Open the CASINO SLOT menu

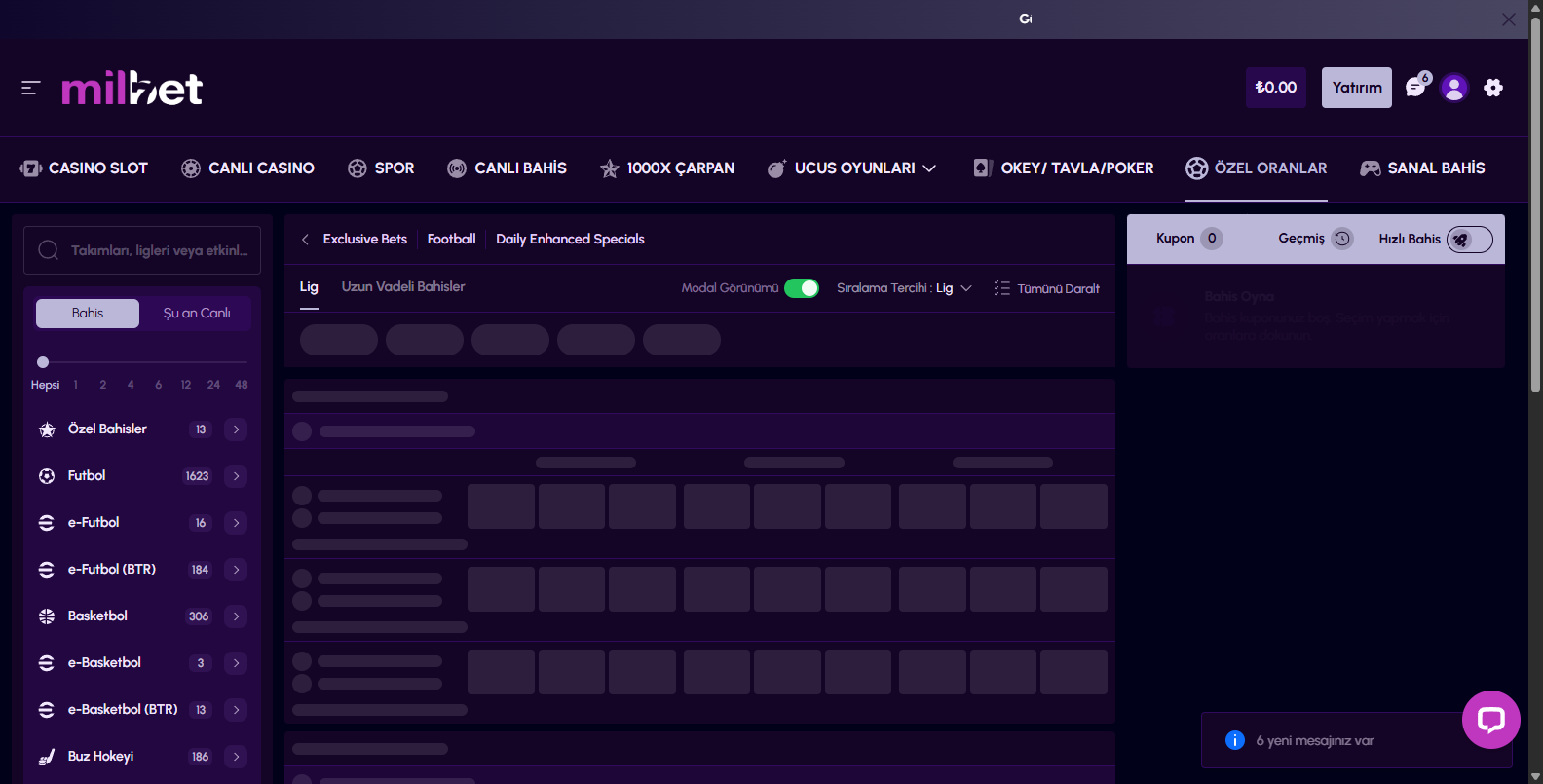tap(84, 168)
